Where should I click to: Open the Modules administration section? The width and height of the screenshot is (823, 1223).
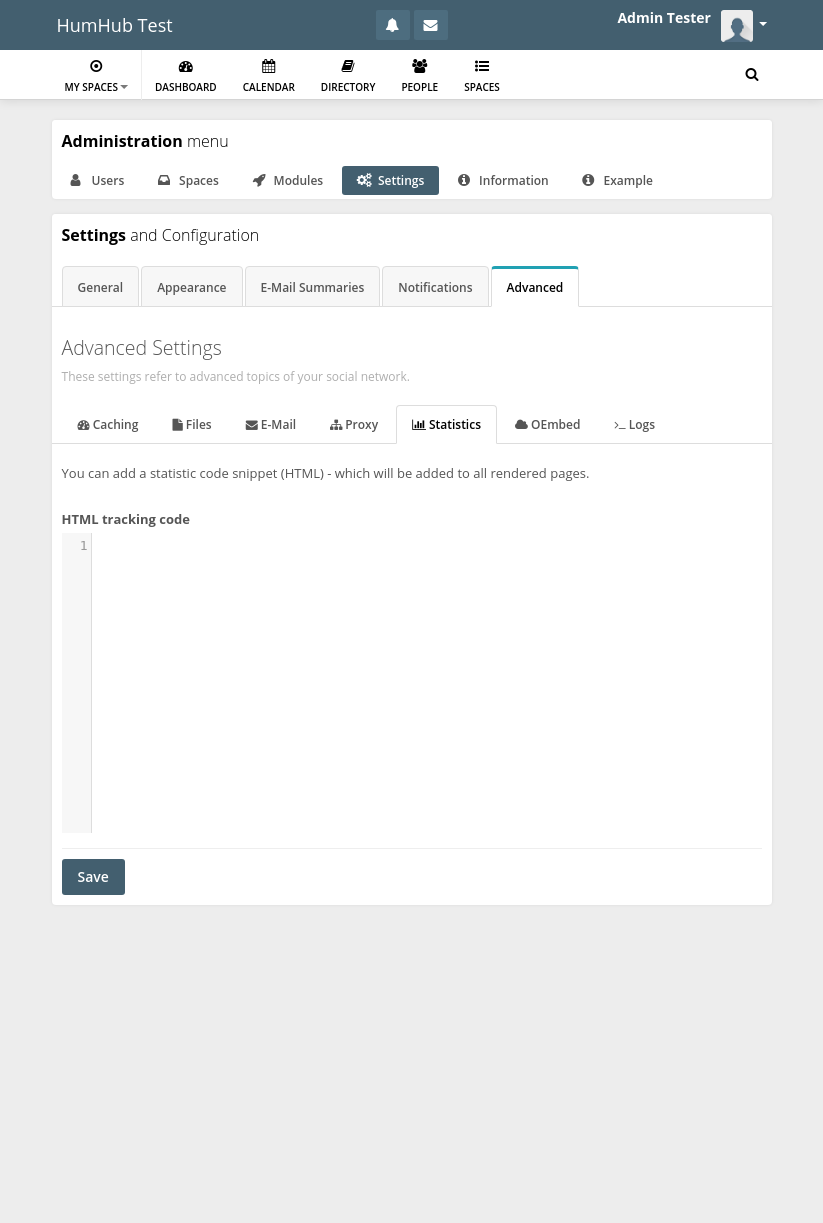coord(287,180)
